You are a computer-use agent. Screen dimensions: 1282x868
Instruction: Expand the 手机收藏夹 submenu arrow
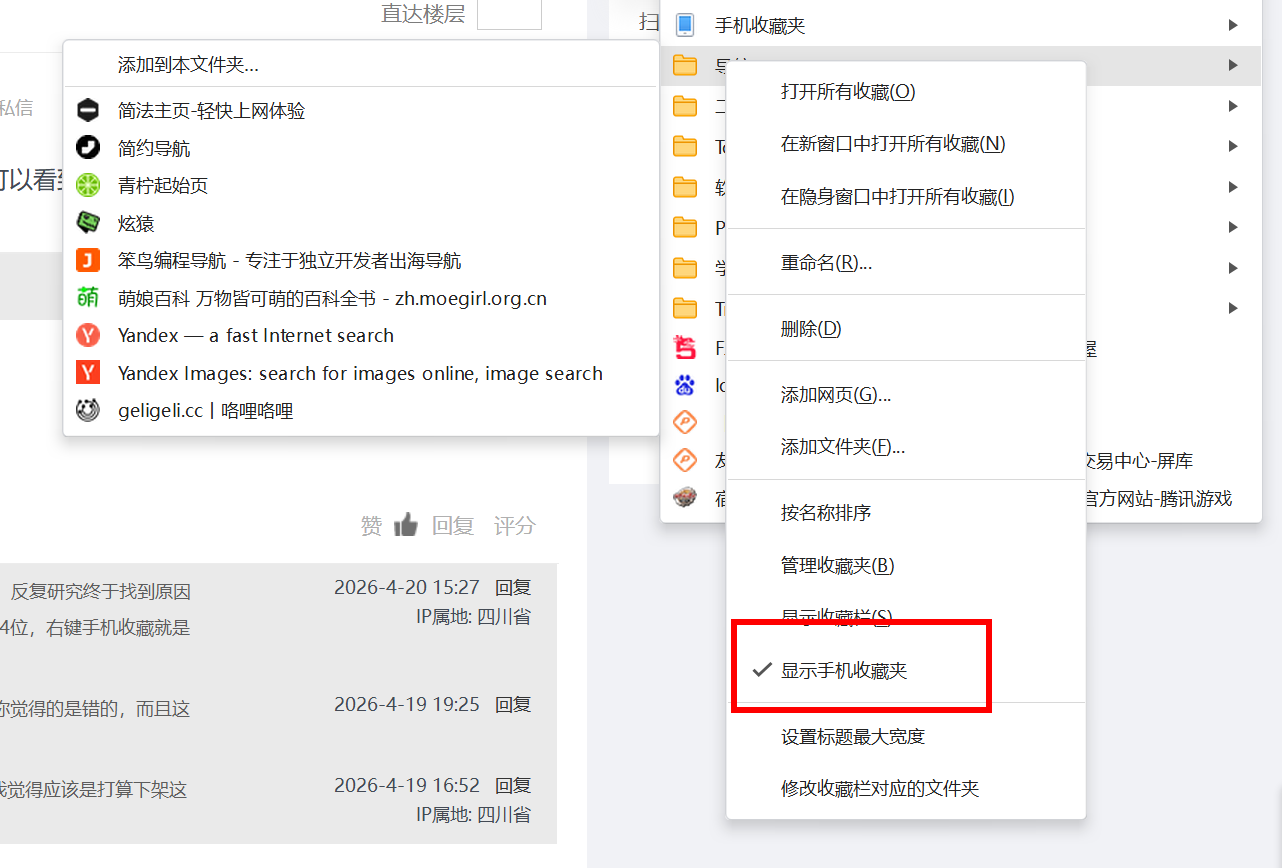tap(1233, 26)
